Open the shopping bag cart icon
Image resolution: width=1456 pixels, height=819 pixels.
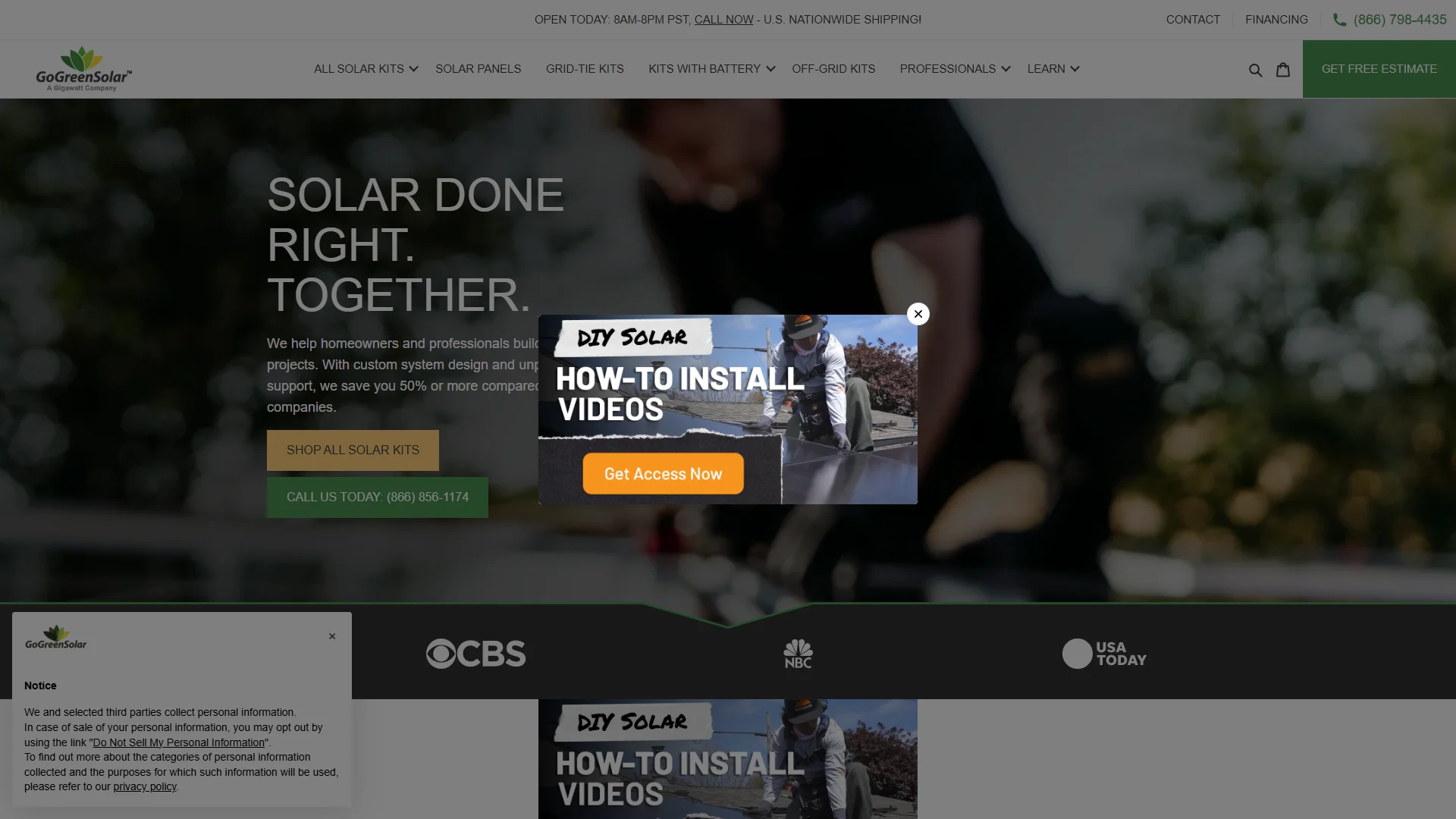[1283, 69]
